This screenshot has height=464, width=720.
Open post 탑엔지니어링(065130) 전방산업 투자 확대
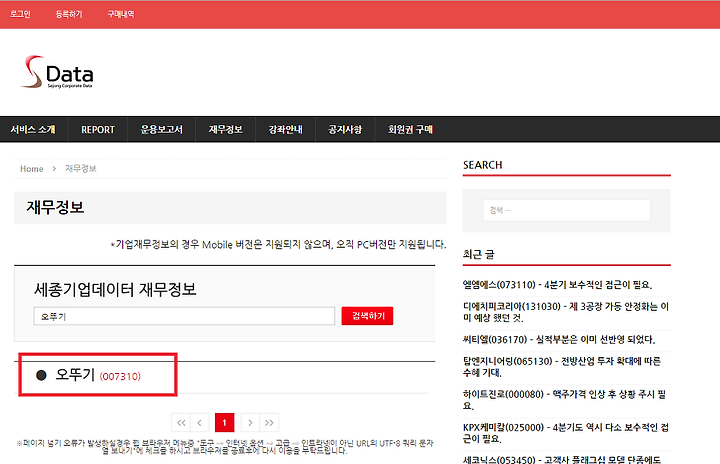[x=562, y=367]
